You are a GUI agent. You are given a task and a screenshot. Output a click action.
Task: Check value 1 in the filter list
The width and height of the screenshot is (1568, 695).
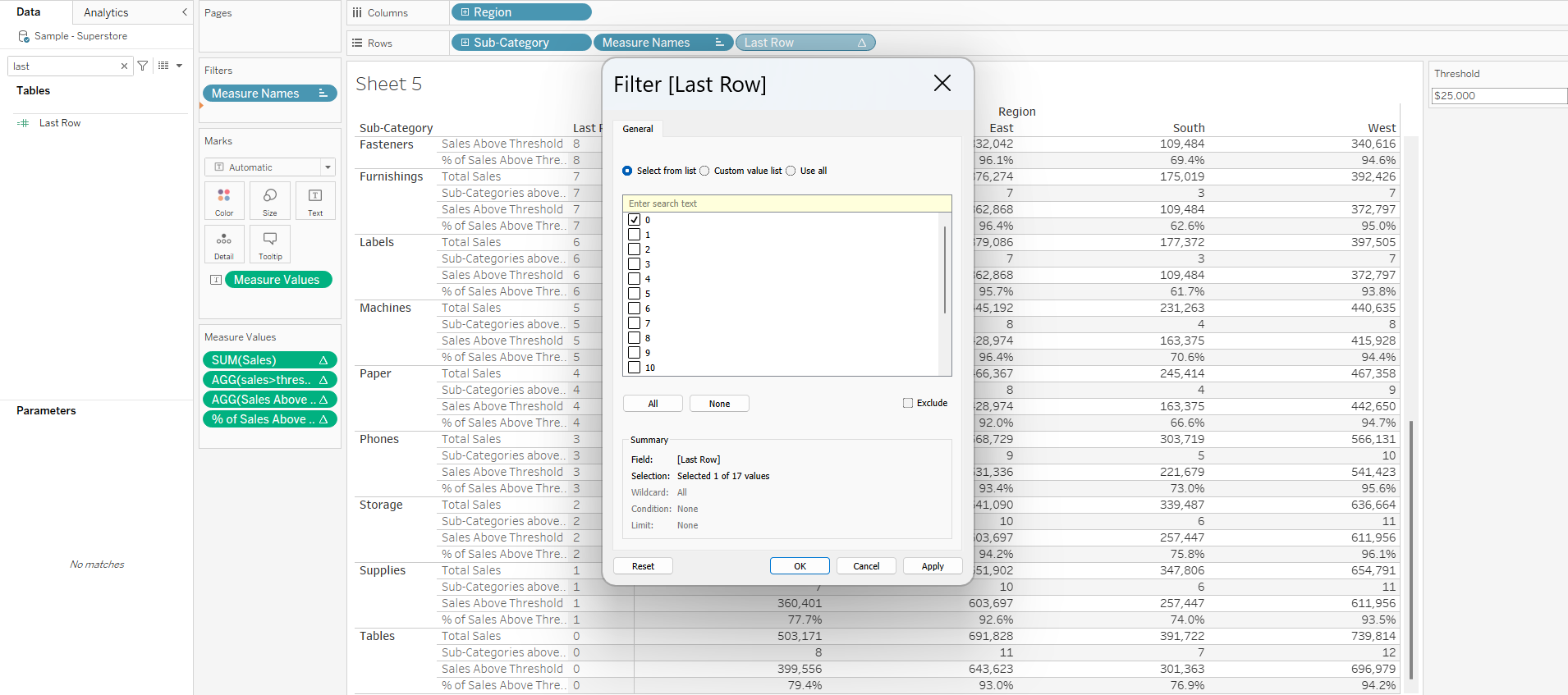coord(634,235)
